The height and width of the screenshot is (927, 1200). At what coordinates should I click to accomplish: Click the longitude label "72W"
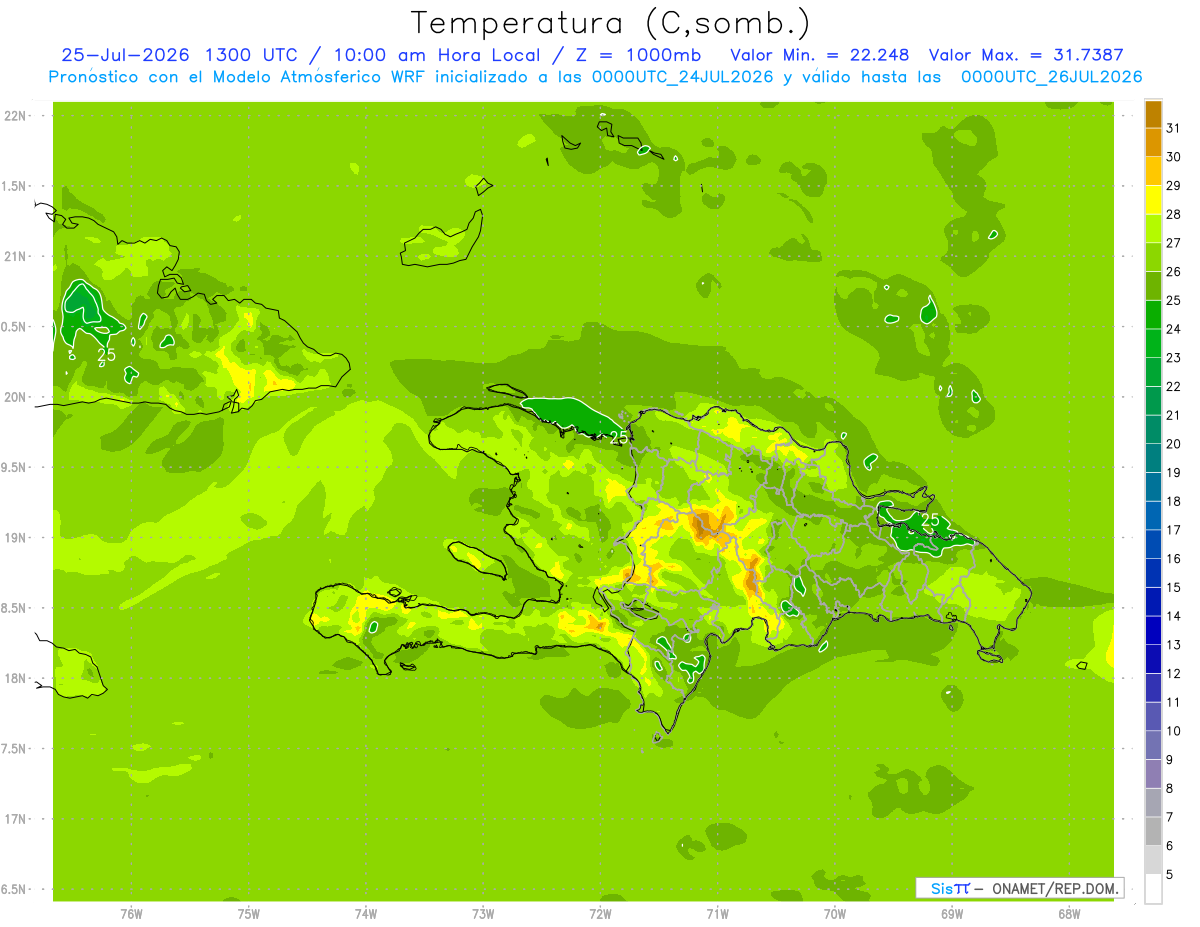point(600,913)
